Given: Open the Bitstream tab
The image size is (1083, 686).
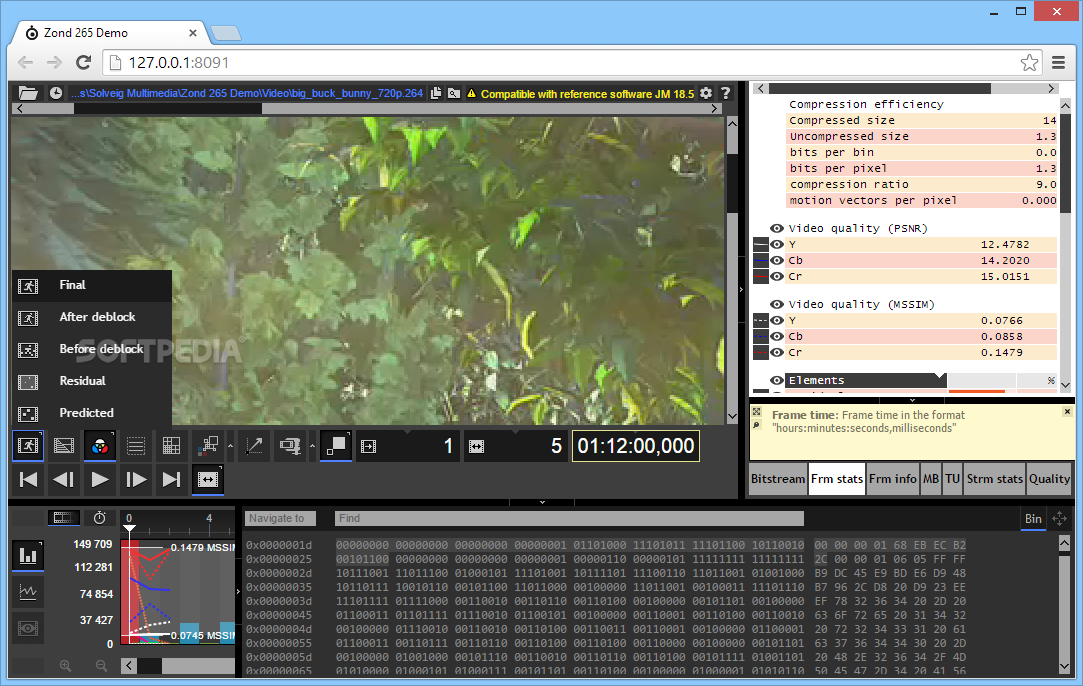Looking at the screenshot, I should (778, 479).
